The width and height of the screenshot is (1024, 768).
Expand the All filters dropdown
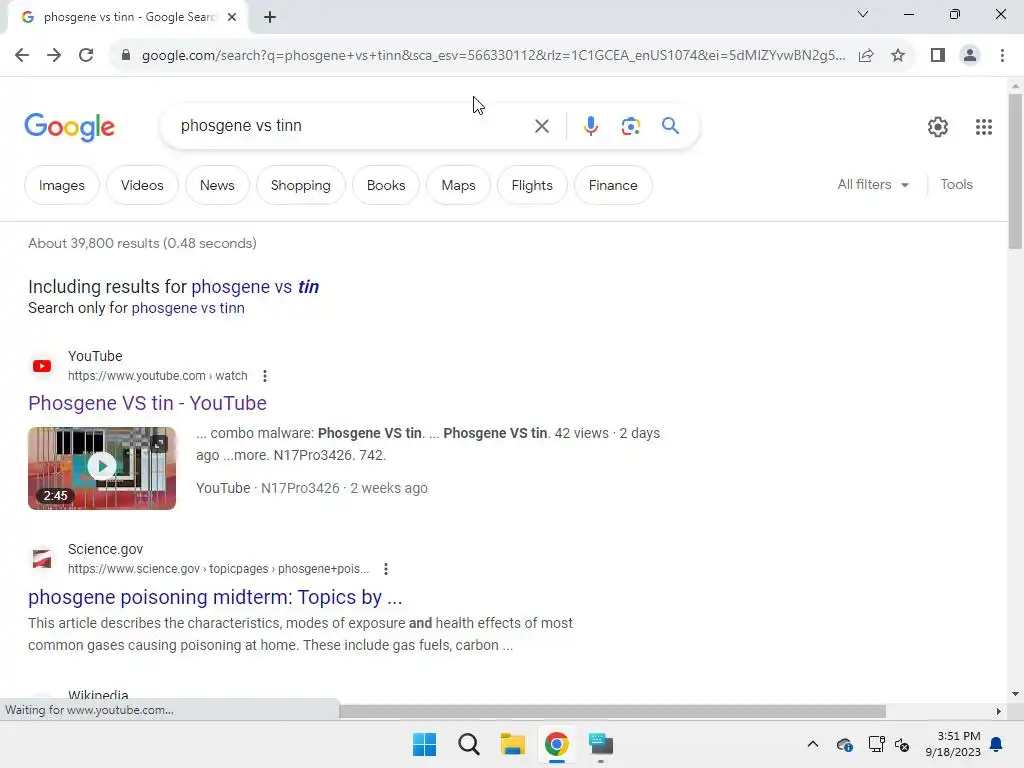(x=872, y=184)
